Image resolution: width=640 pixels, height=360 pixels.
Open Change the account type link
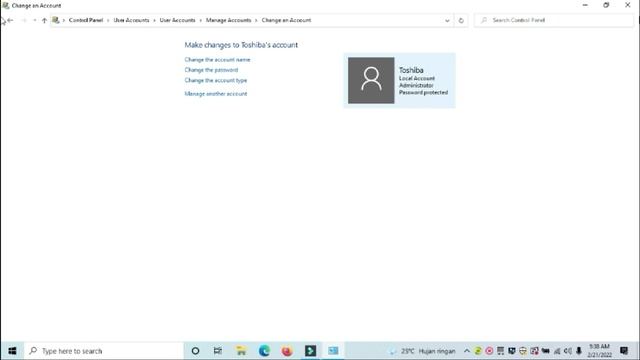216,80
